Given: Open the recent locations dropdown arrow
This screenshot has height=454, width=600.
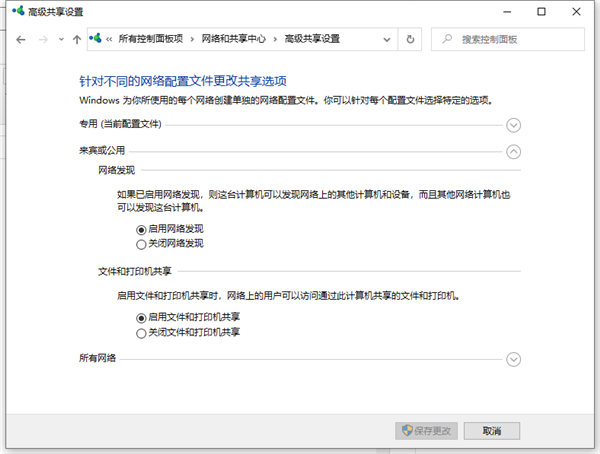Looking at the screenshot, I should coord(60,39).
